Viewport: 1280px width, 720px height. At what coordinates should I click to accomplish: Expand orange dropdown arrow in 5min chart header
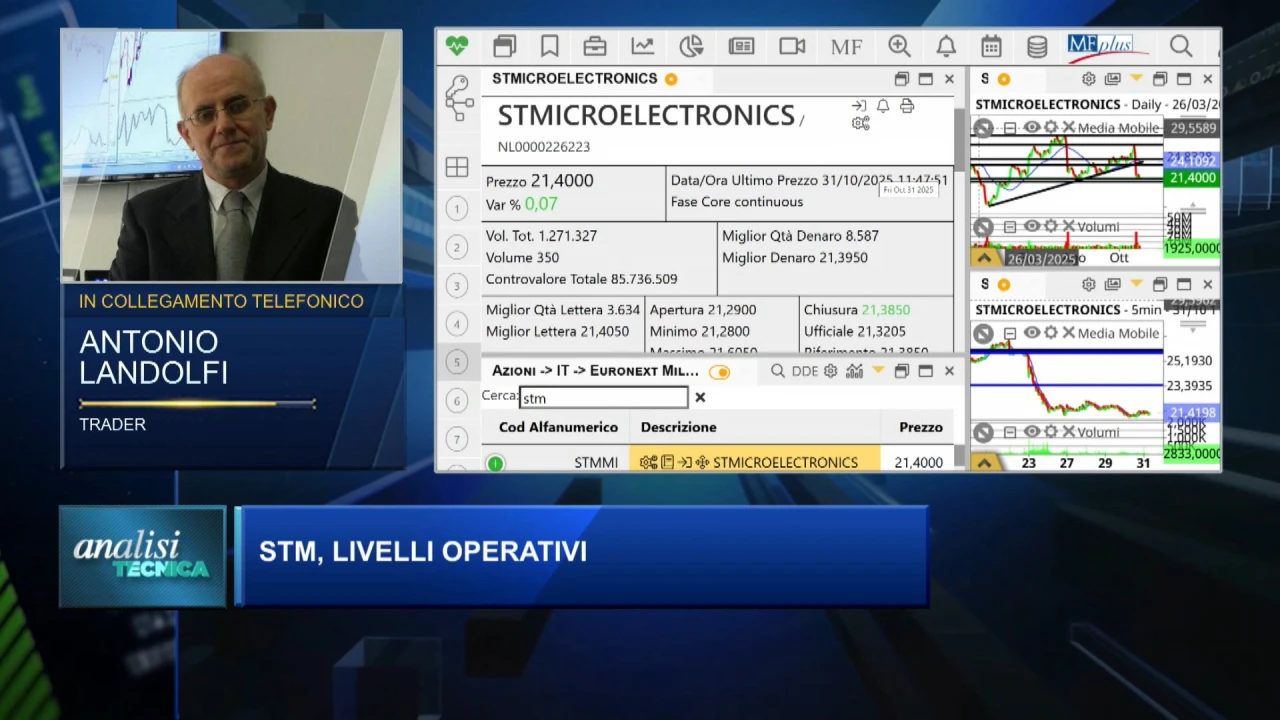click(x=1136, y=283)
